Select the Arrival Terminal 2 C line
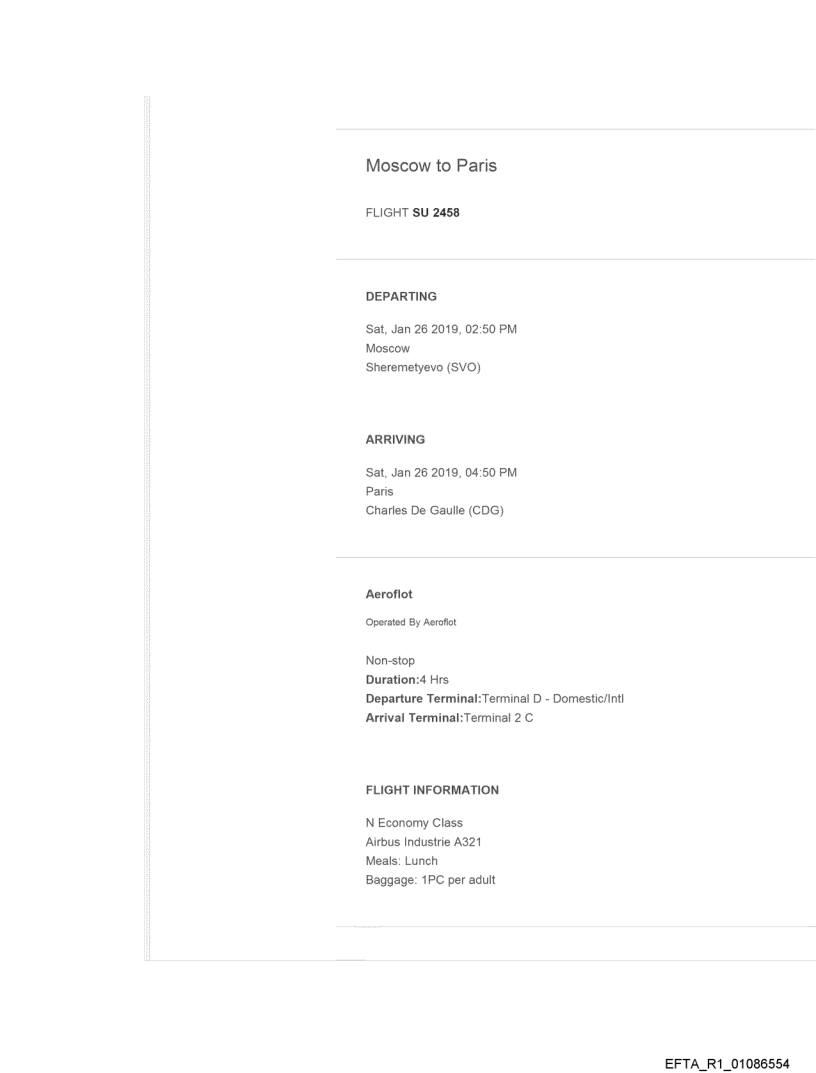816x1073 pixels. pos(449,715)
